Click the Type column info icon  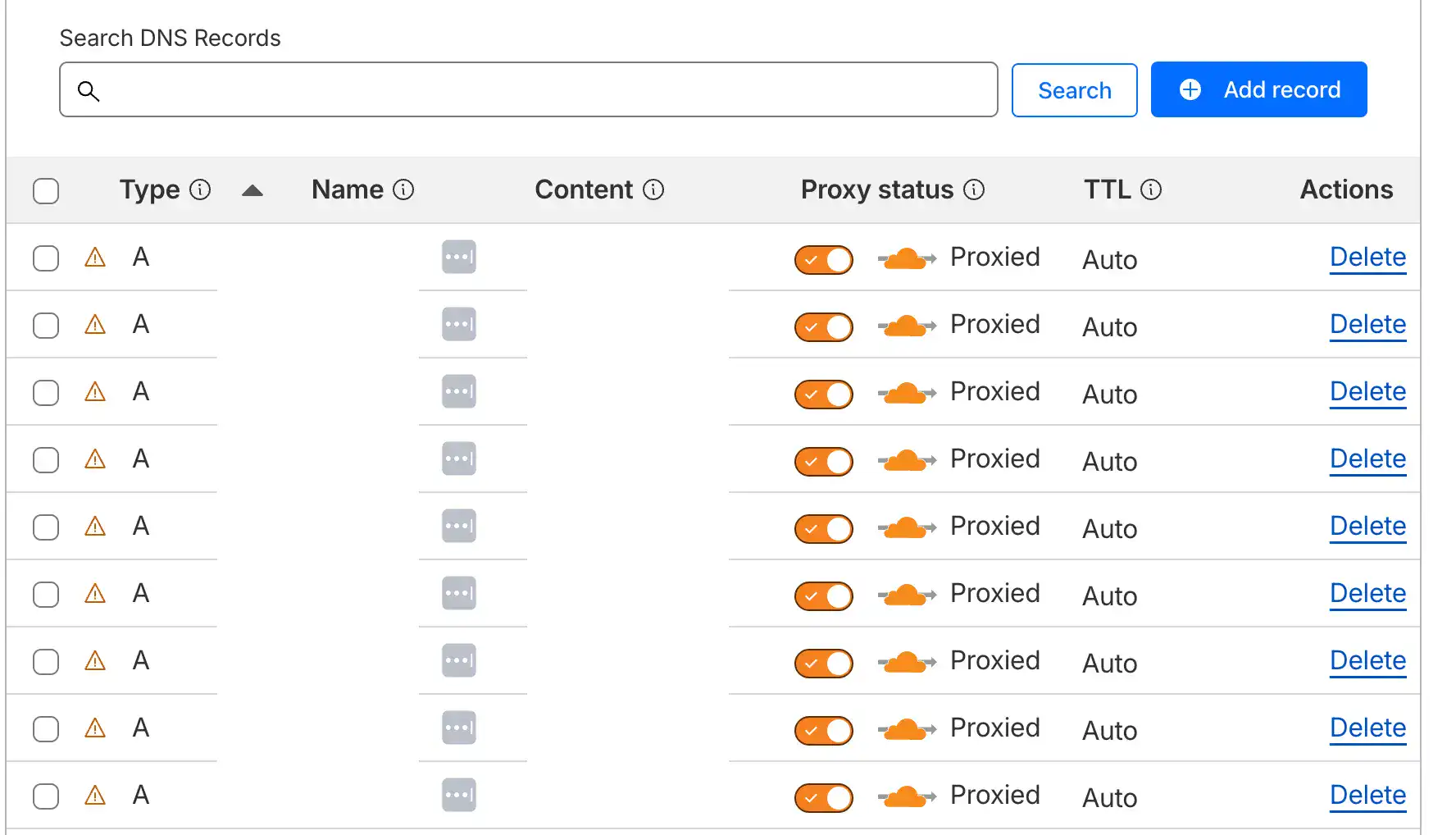[200, 190]
